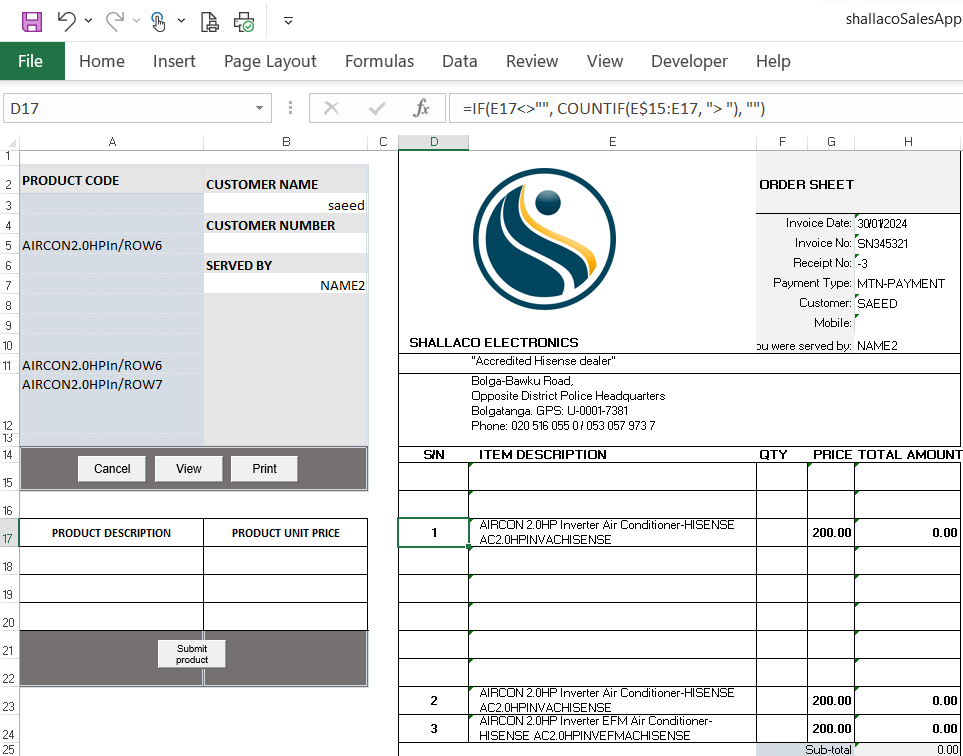Image resolution: width=963 pixels, height=756 pixels.
Task: Click the order sheet View button
Action: (x=189, y=469)
